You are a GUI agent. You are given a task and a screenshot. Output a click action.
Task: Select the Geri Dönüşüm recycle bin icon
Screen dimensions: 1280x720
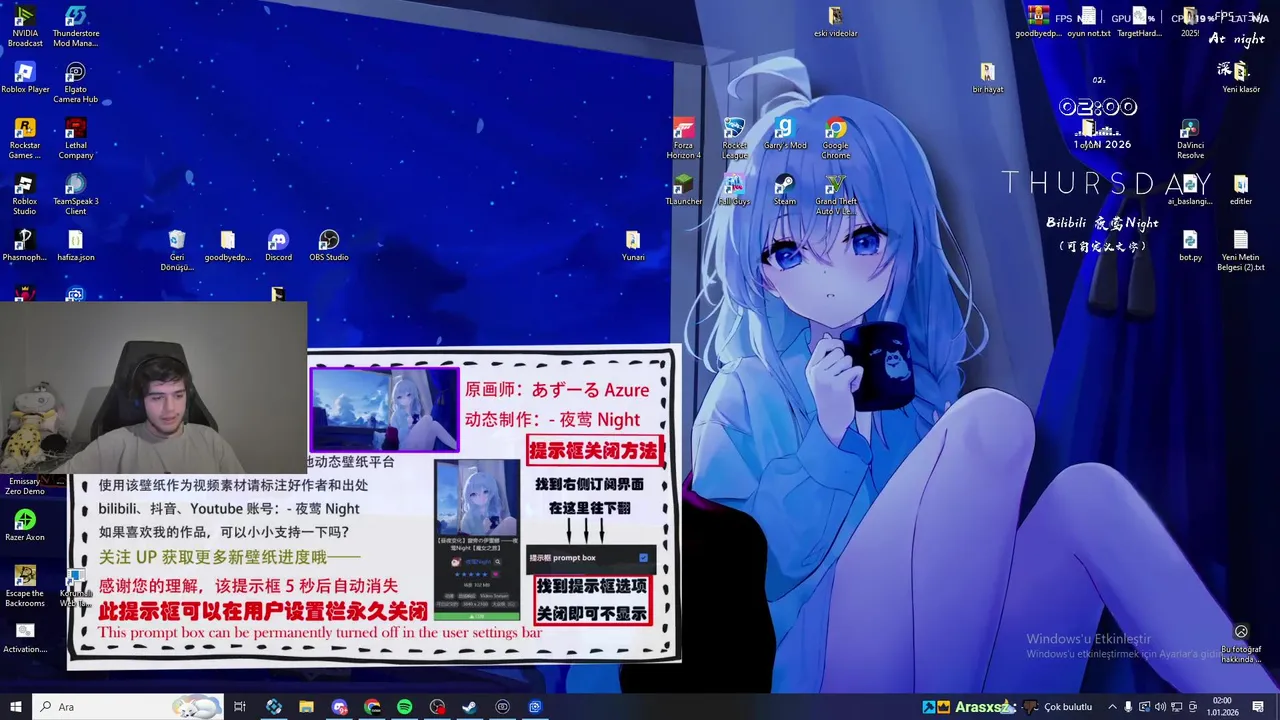[177, 250]
